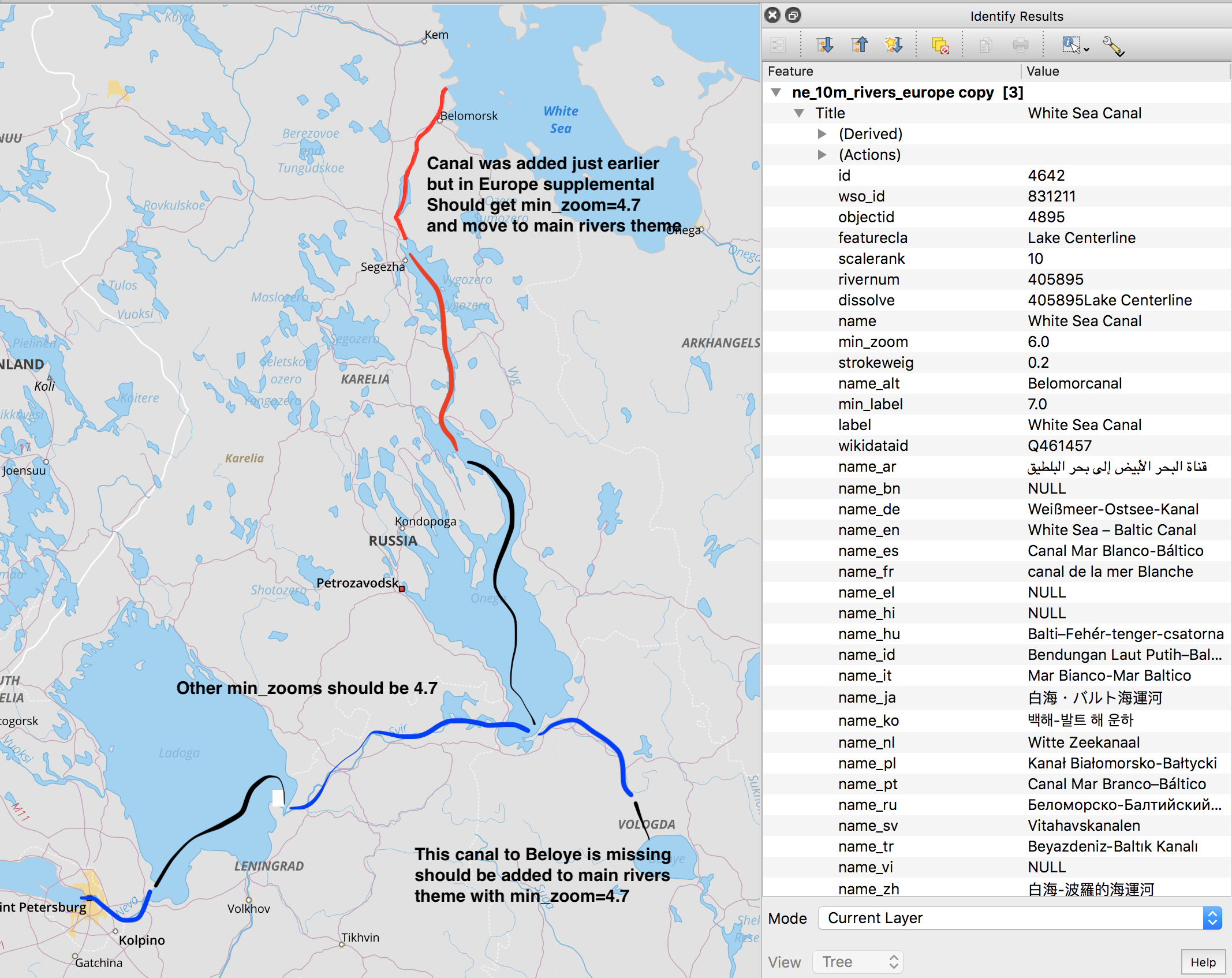Expand All results in Identify Results toolbar
The height and width of the screenshot is (978, 1232).
tap(825, 45)
